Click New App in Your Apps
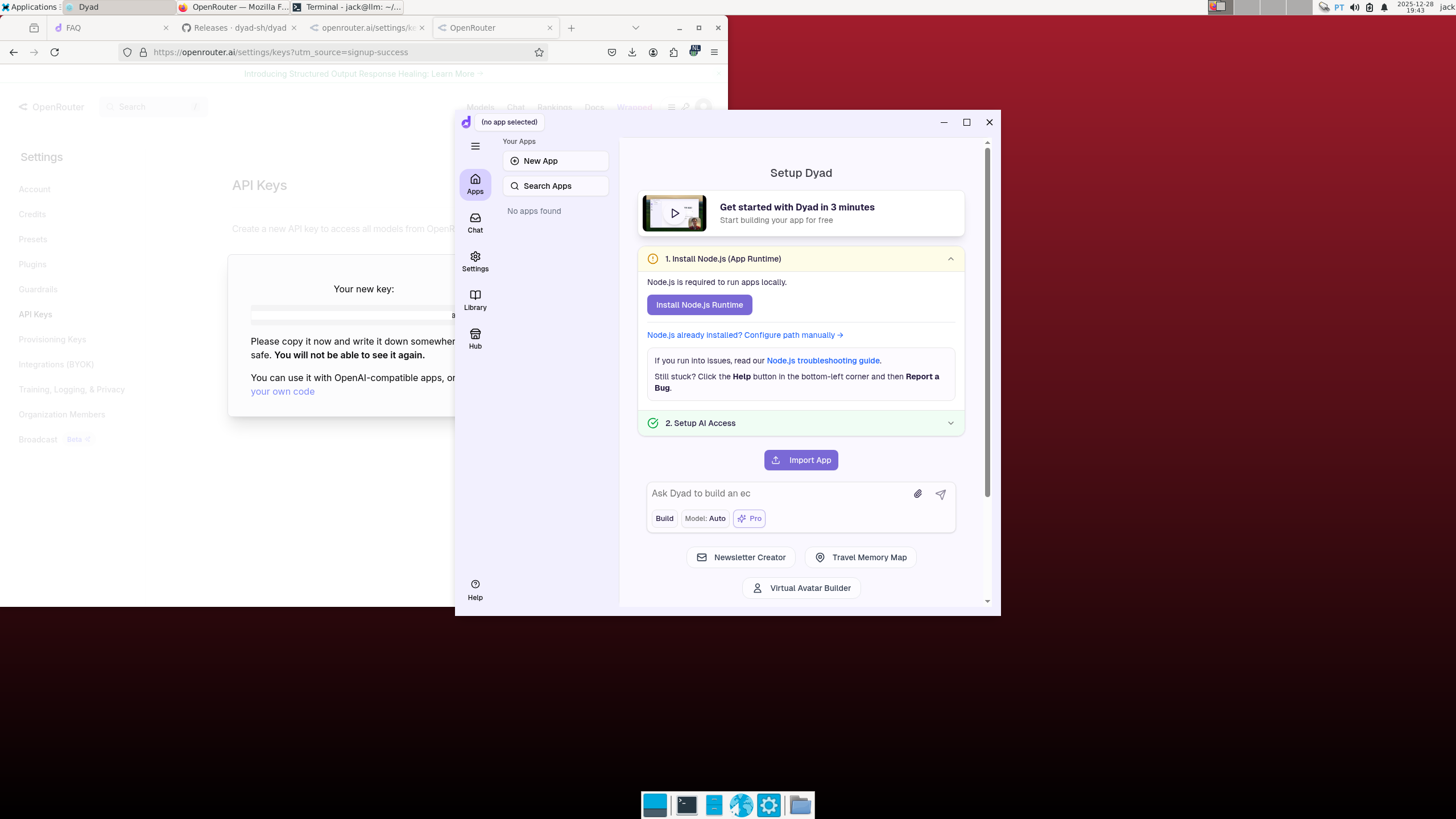Image resolution: width=1456 pixels, height=819 pixels. [x=556, y=161]
